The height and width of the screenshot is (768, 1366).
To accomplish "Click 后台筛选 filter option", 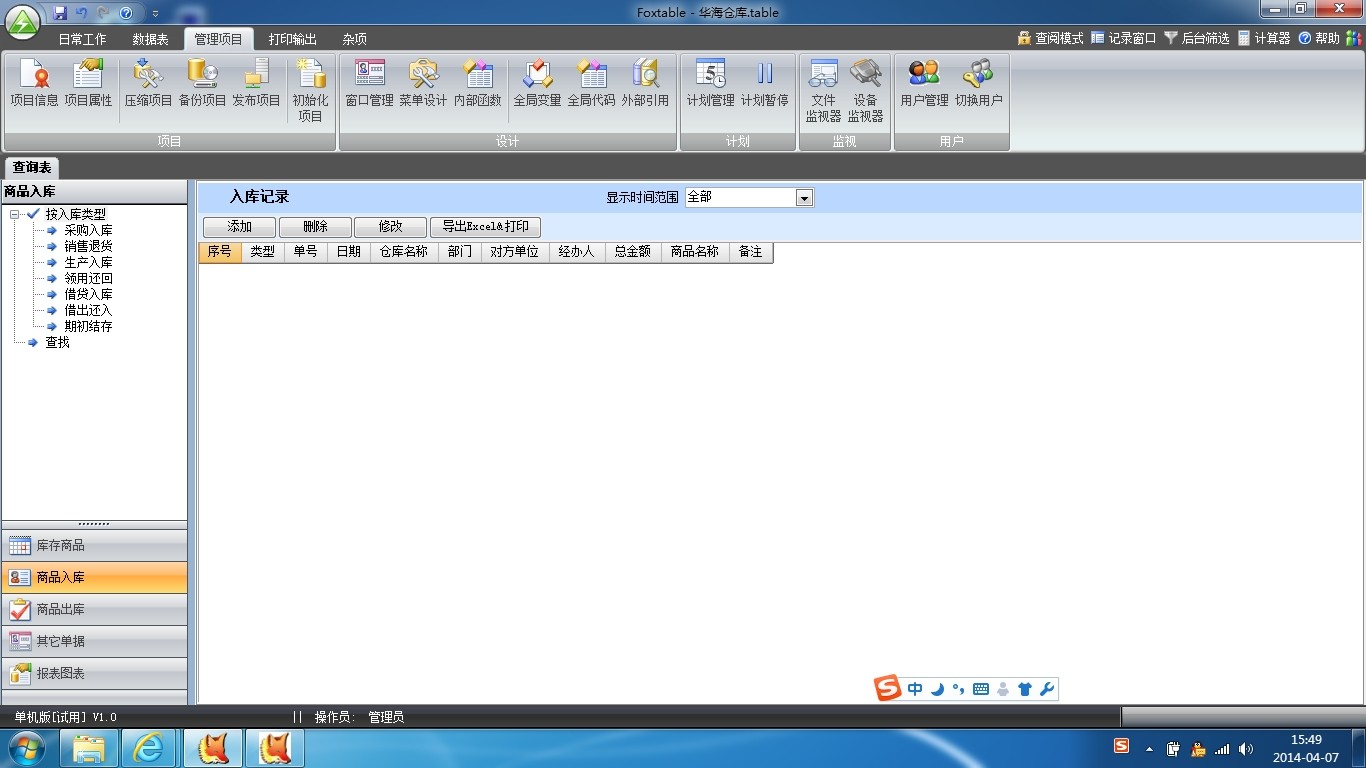I will (x=1196, y=38).
